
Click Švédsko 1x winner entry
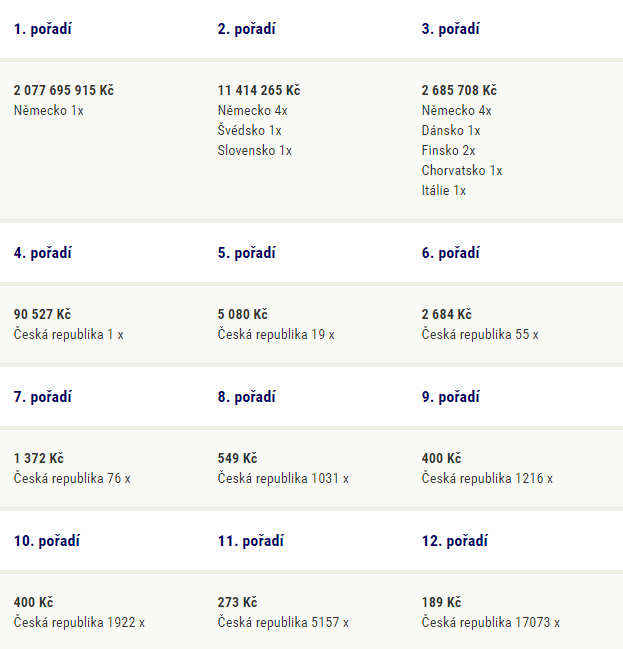click(x=250, y=130)
